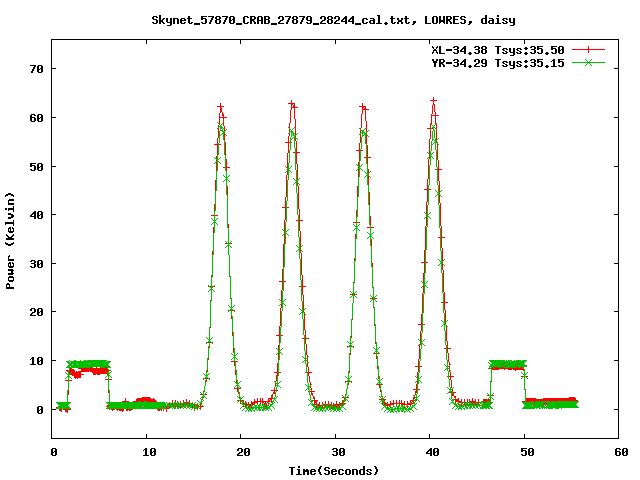Screen dimensions: 640x480
Task: Click the red plus legend marker
Action: pos(588,50)
